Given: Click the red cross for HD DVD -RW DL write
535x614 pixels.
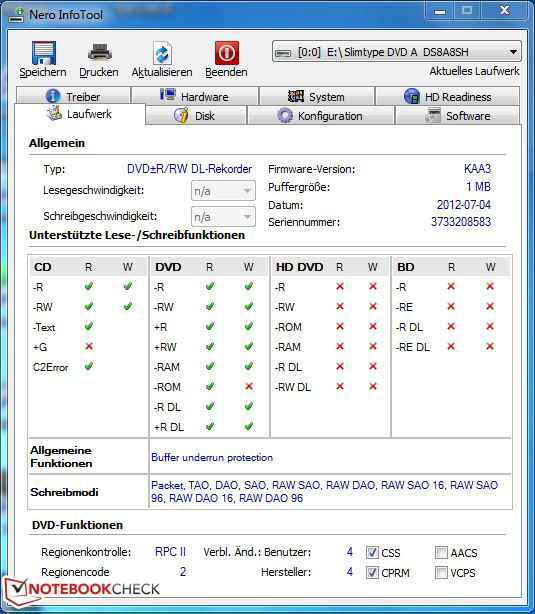Looking at the screenshot, I should pyautogui.click(x=373, y=386).
